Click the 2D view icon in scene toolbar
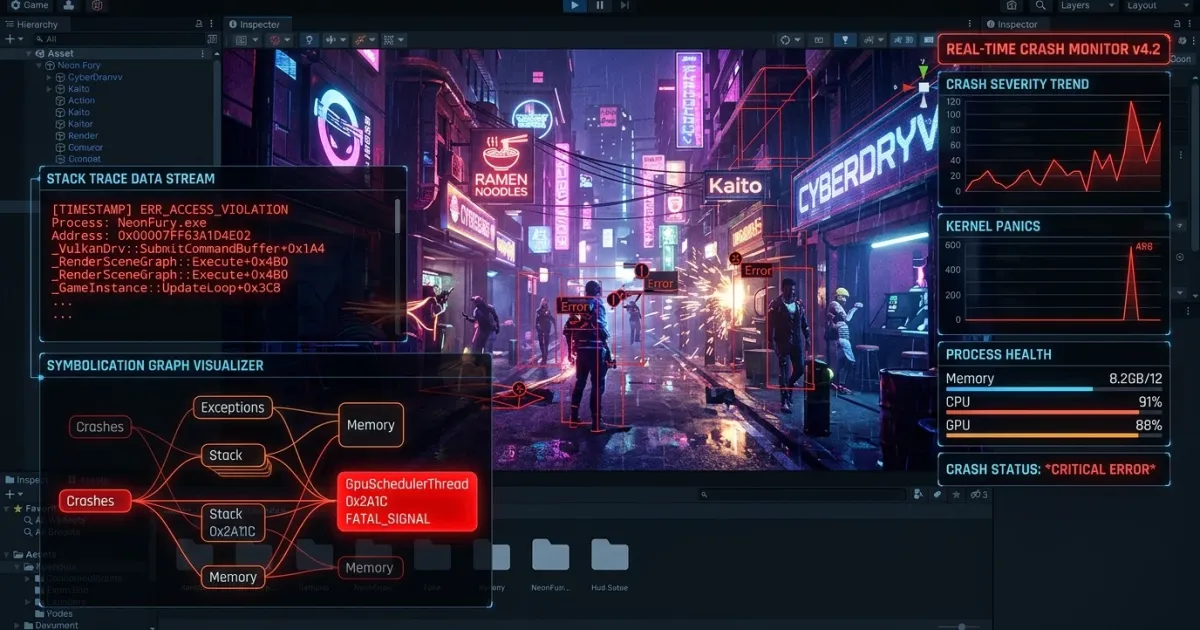 (x=818, y=40)
